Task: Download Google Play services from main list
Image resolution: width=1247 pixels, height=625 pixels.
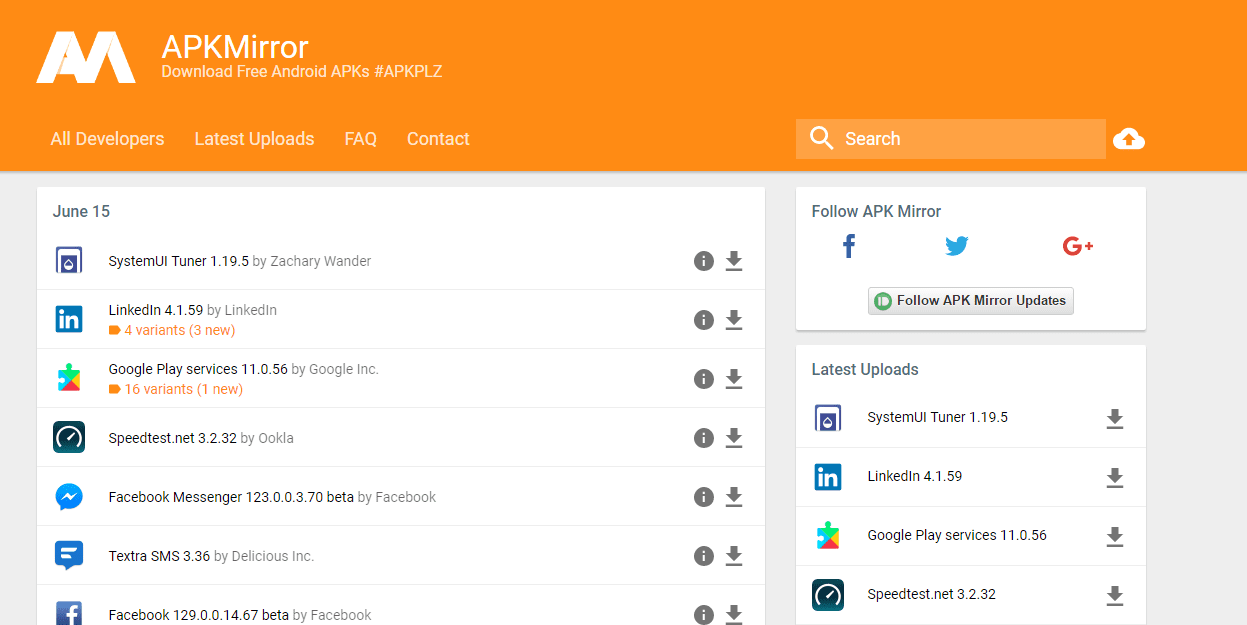Action: coord(734,379)
